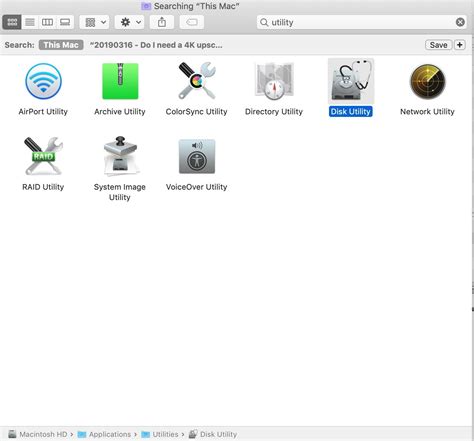Select the System Image Utility icon

coord(120,156)
